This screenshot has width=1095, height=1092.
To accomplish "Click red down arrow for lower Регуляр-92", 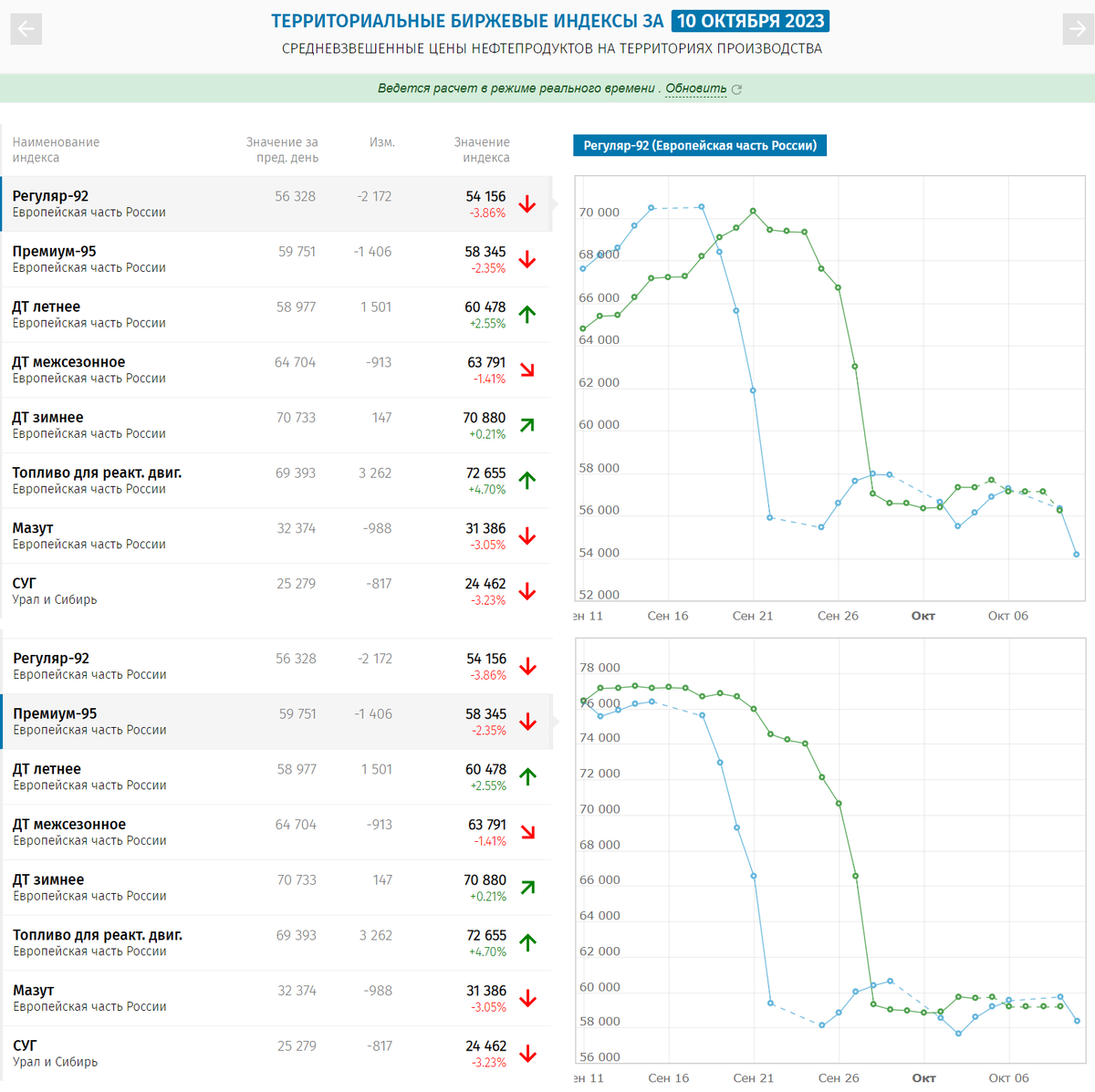I will pos(527,667).
